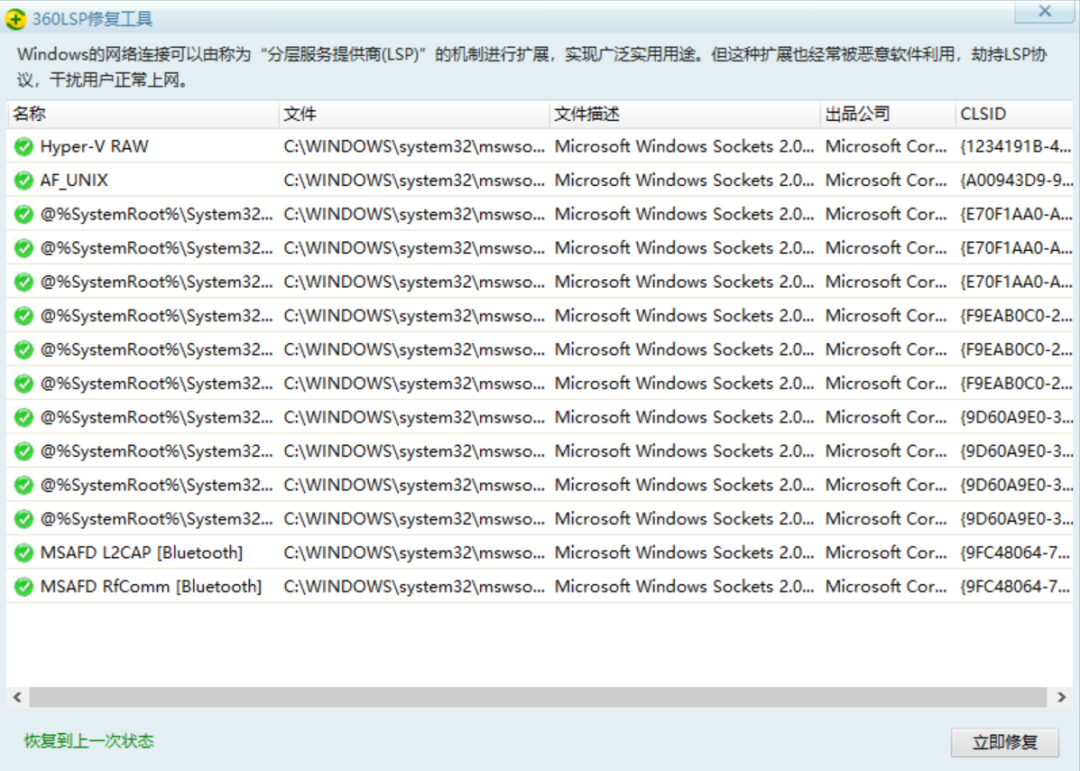Click the file path cell in the MSAFD RfComm row
Screen dimensions: 1080x771
(x=414, y=587)
